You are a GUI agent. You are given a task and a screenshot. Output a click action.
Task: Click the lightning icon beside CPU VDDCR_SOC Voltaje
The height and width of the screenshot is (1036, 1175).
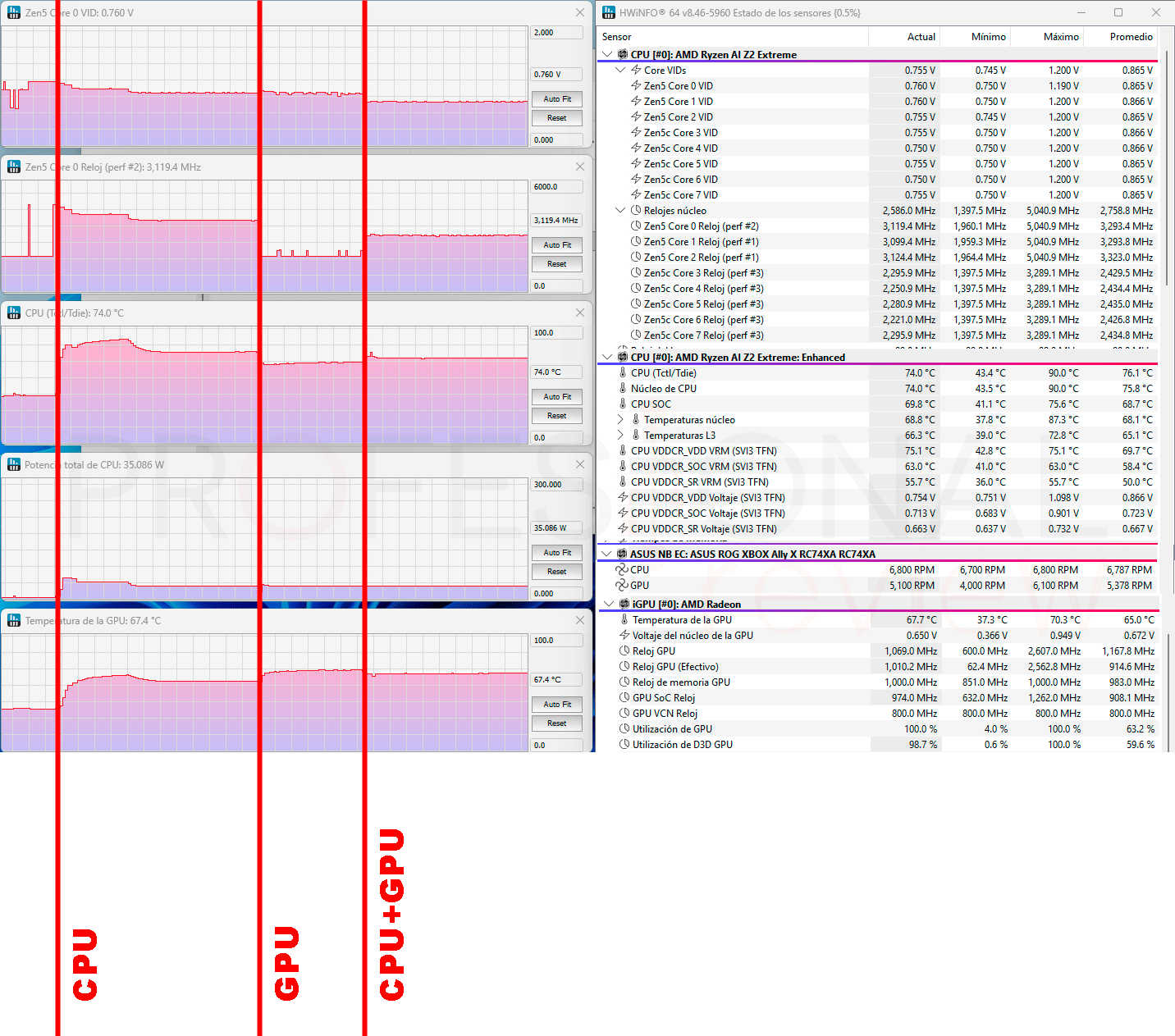coord(623,513)
